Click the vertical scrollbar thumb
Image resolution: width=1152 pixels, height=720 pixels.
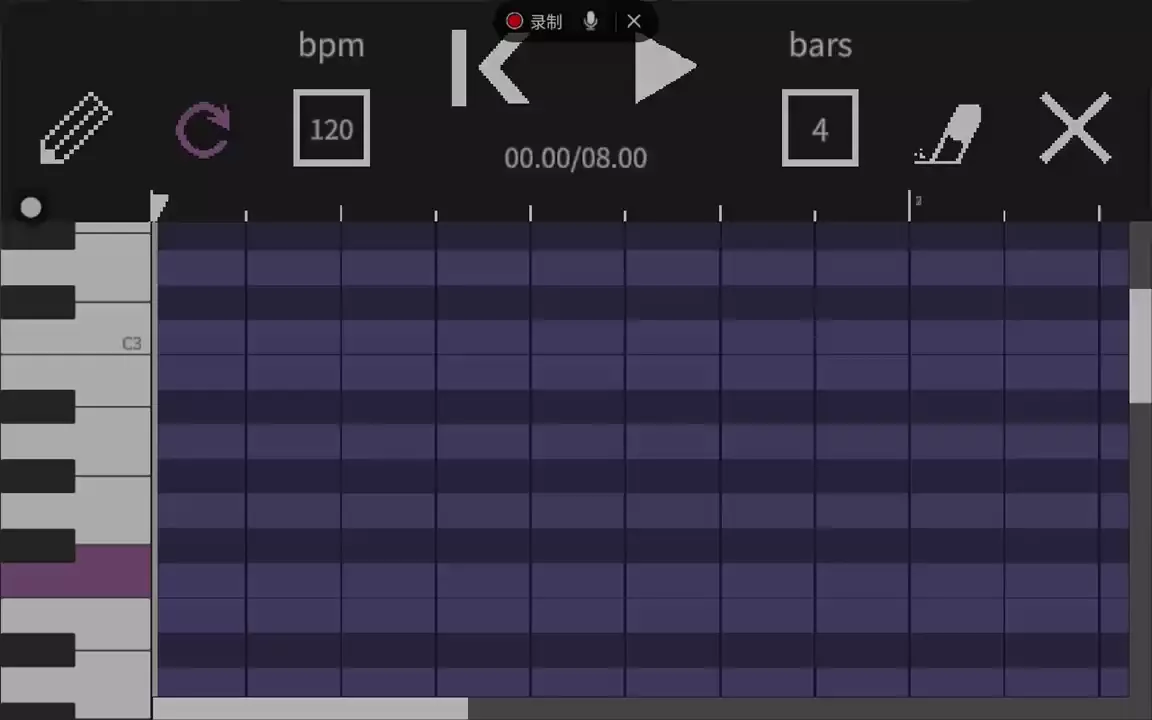tap(1140, 345)
